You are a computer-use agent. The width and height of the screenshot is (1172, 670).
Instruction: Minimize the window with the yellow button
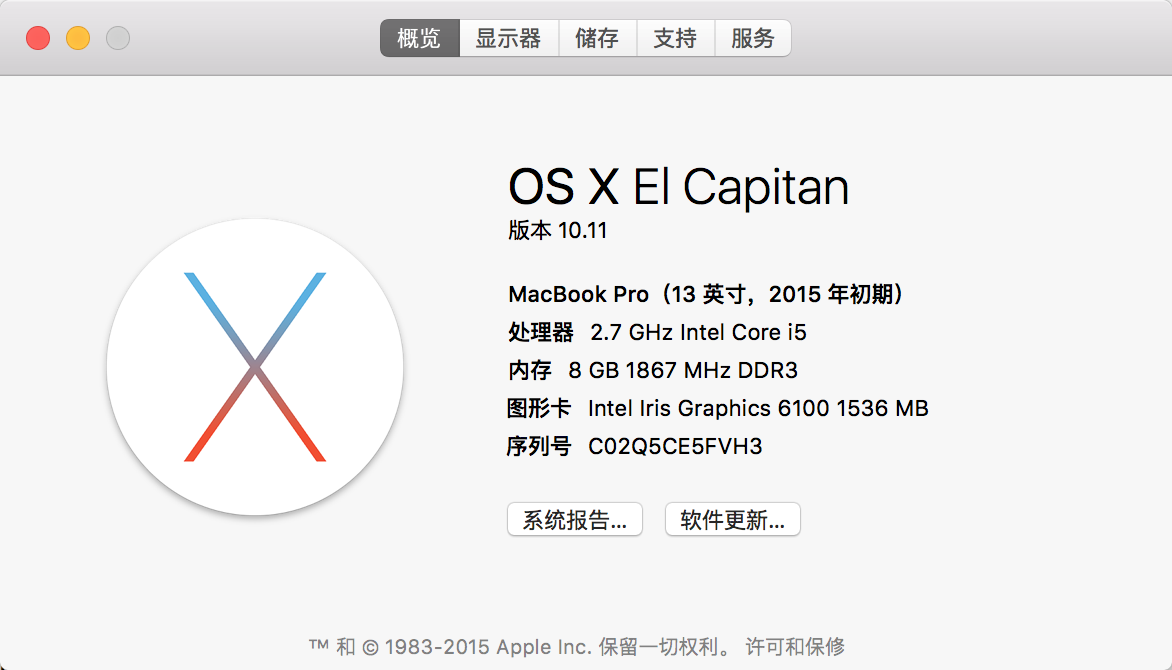(78, 39)
